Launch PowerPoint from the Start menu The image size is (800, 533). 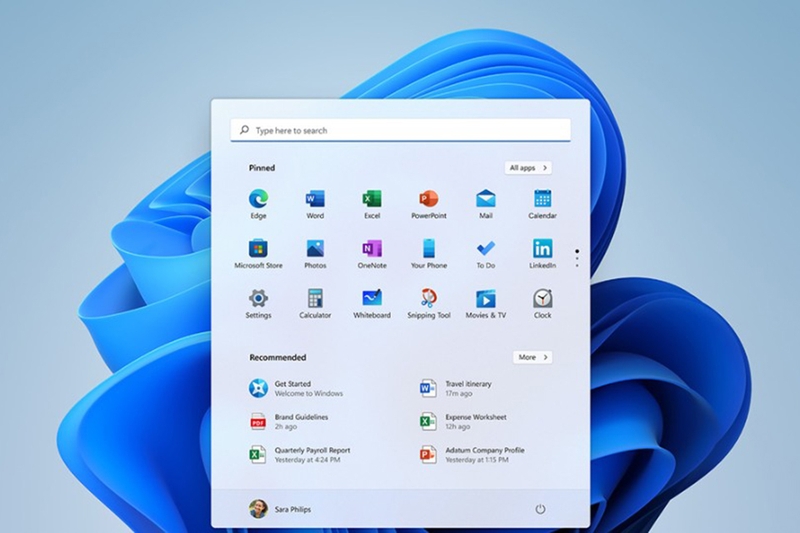pos(429,204)
